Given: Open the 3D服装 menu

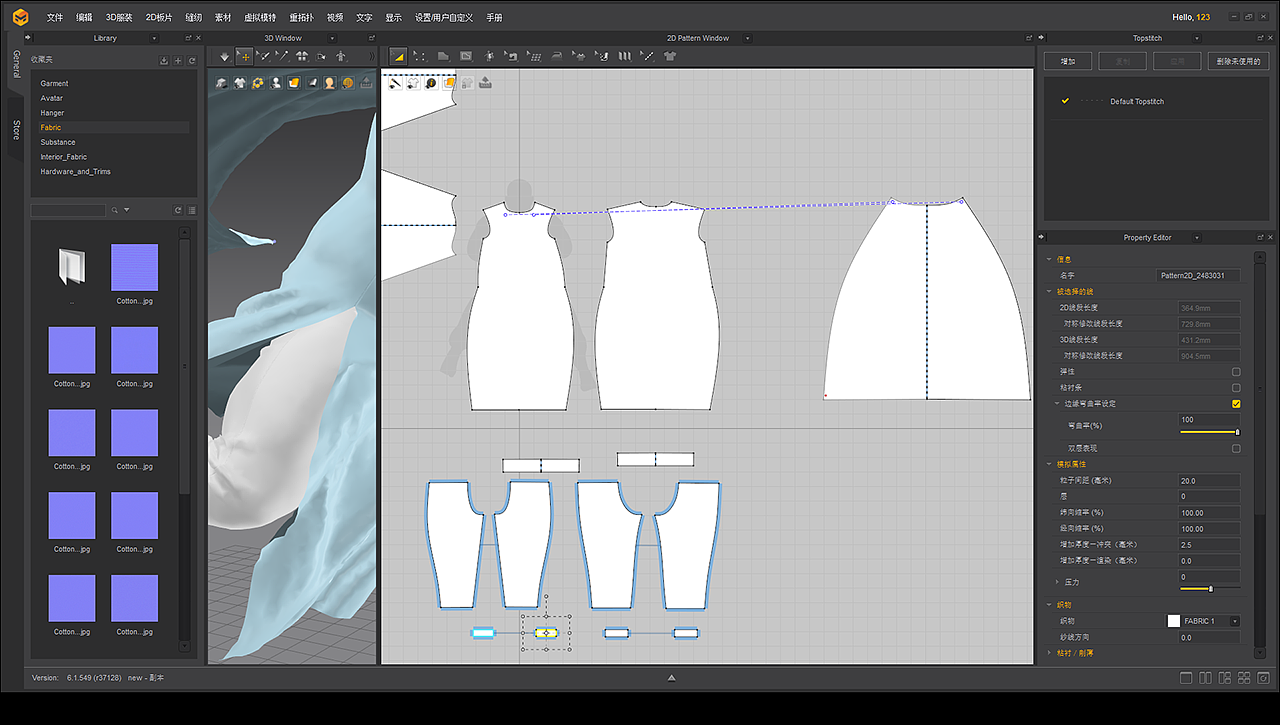Looking at the screenshot, I should click(x=118, y=18).
